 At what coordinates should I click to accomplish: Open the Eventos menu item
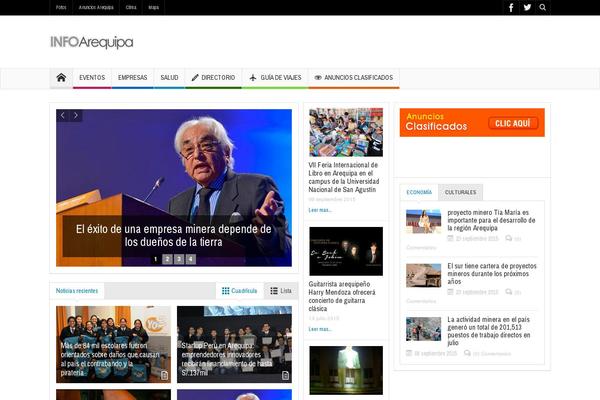92,78
